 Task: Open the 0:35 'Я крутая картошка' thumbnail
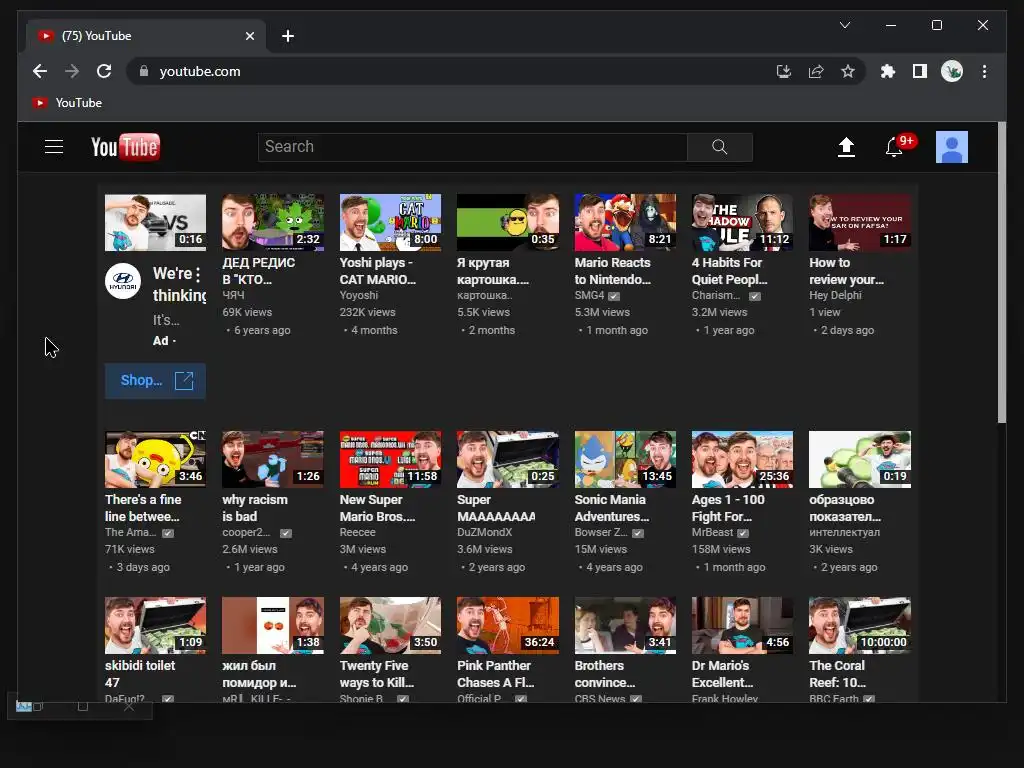tap(508, 223)
